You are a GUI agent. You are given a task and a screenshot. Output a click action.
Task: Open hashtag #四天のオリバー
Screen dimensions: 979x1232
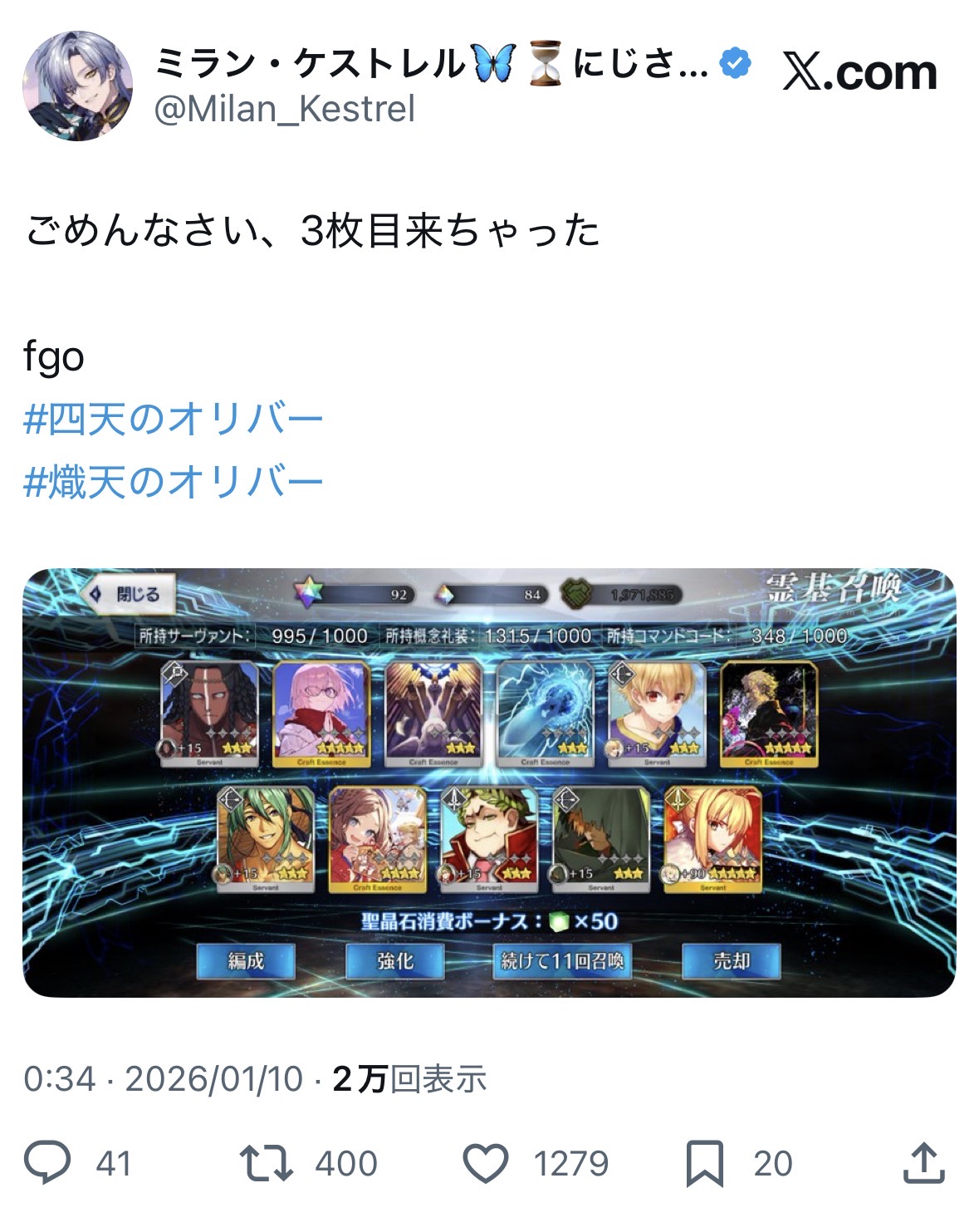(x=173, y=419)
